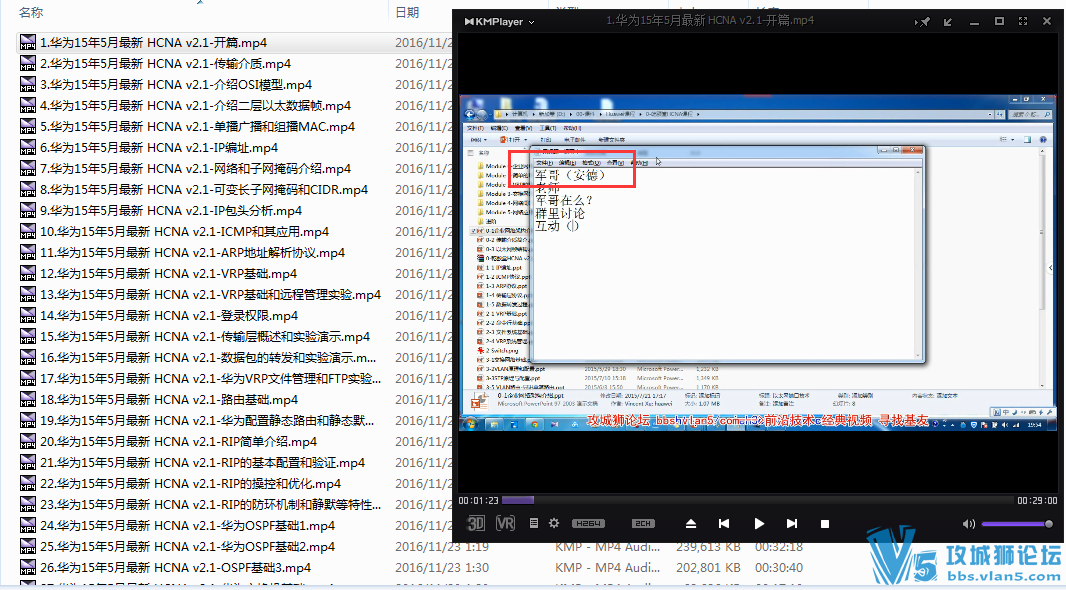Click the H264 video codec badge
The image size is (1066, 590).
[x=588, y=523]
